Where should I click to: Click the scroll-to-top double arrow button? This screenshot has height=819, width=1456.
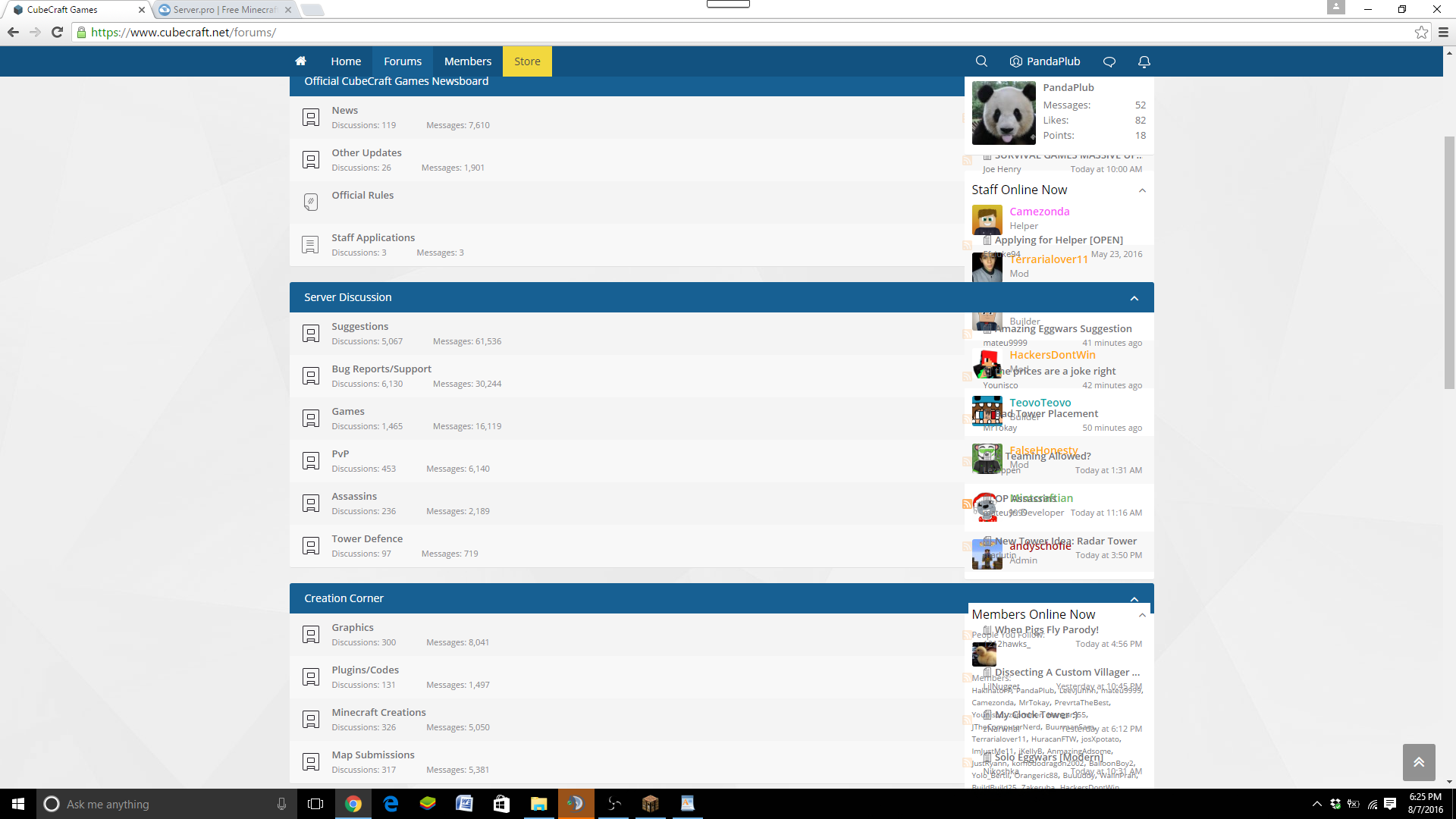pyautogui.click(x=1419, y=762)
